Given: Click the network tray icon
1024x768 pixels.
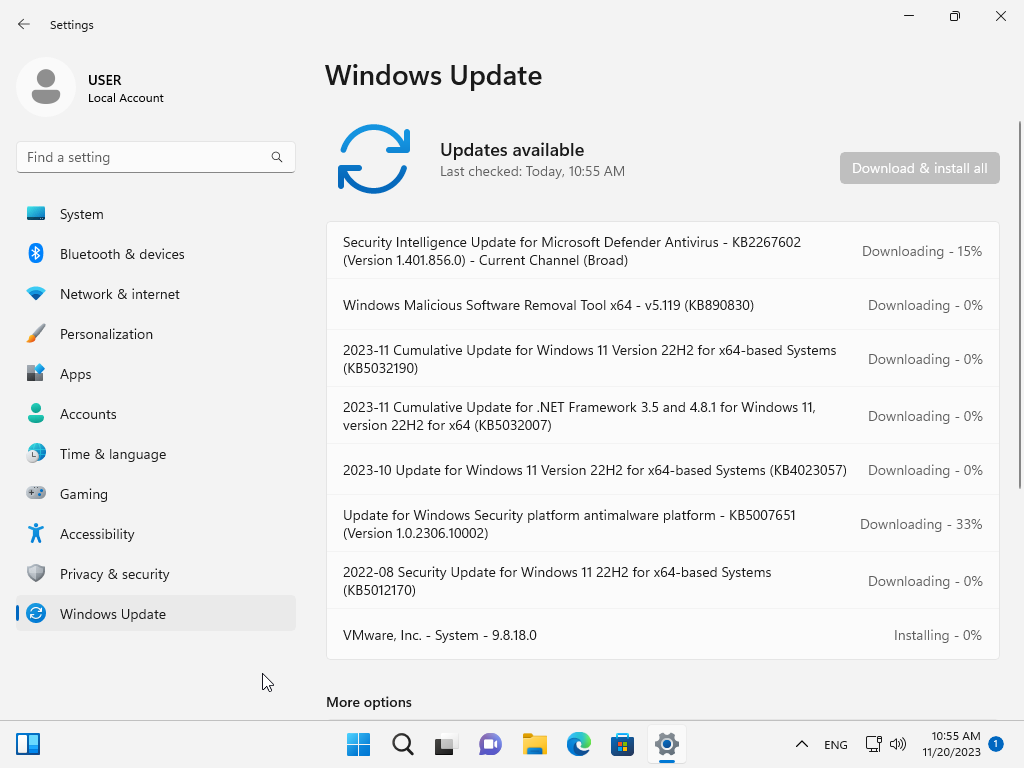Looking at the screenshot, I should tap(873, 744).
